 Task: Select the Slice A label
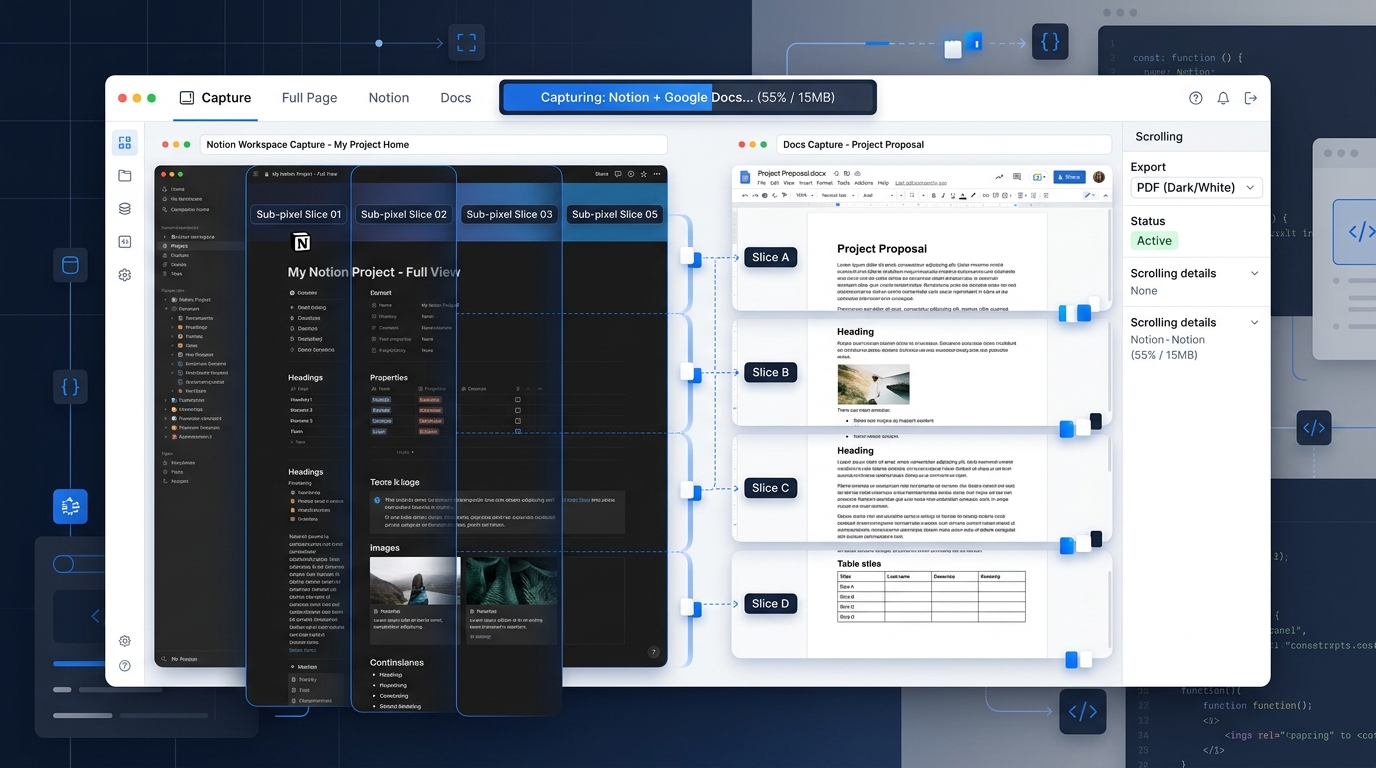[x=770, y=257]
